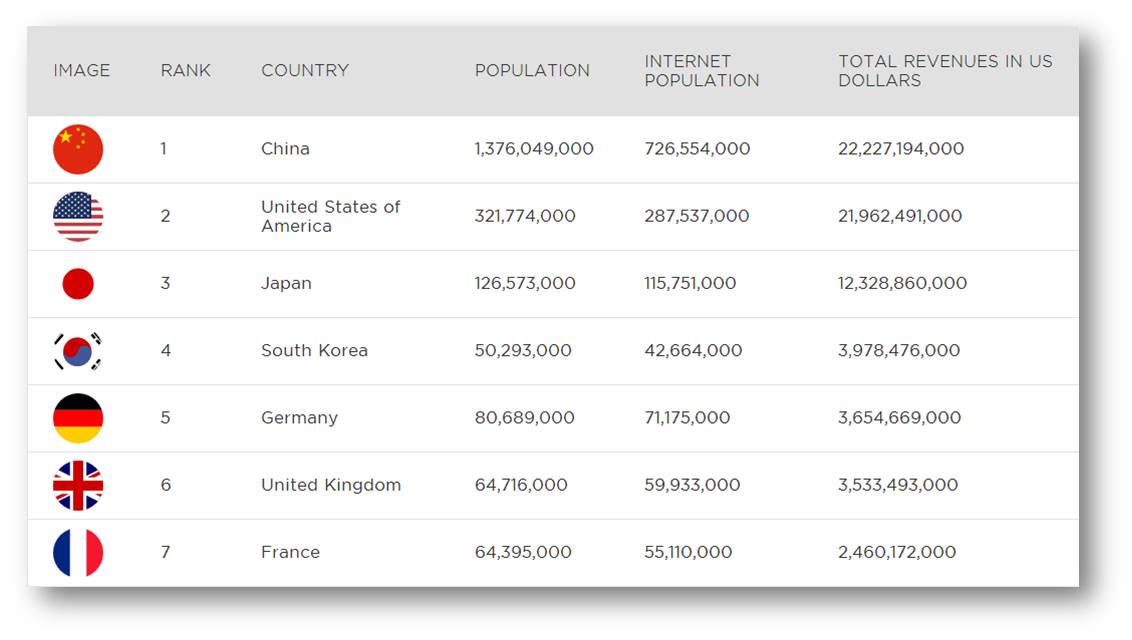Click rank number 7 for France

[x=165, y=552]
